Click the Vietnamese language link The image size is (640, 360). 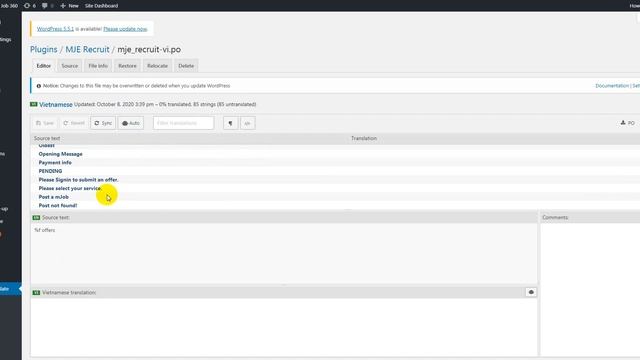click(x=56, y=104)
